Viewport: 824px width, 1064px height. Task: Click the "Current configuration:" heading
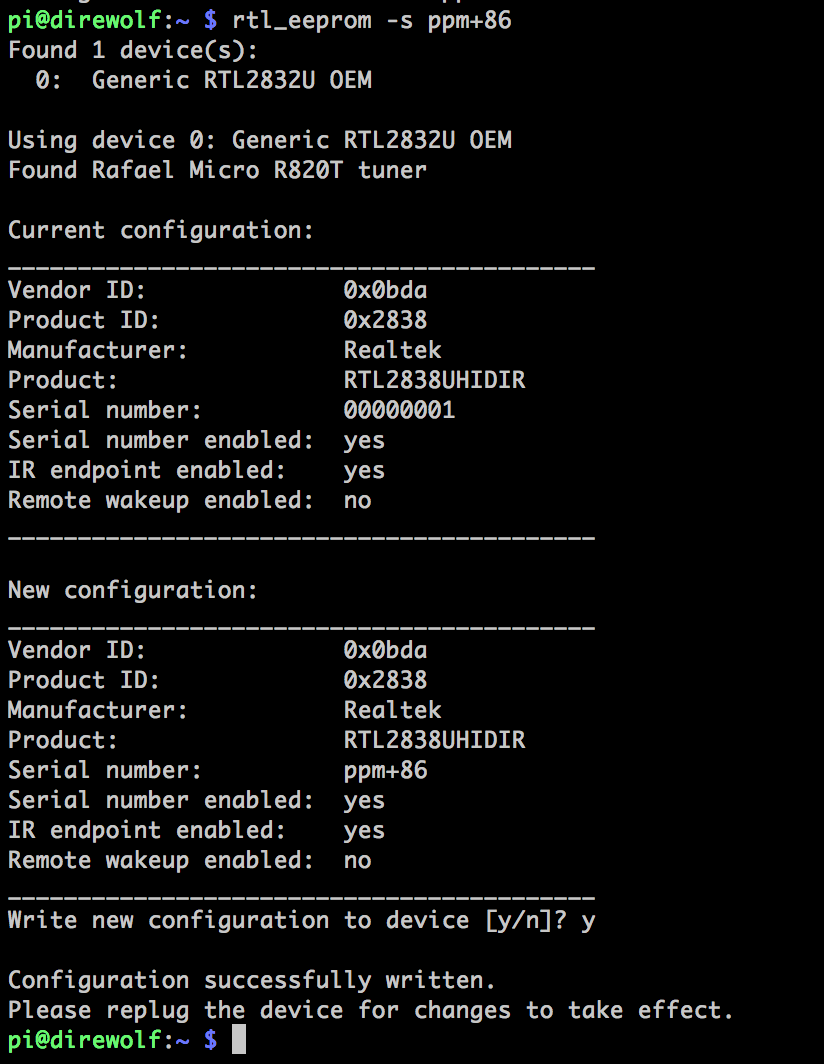point(160,230)
